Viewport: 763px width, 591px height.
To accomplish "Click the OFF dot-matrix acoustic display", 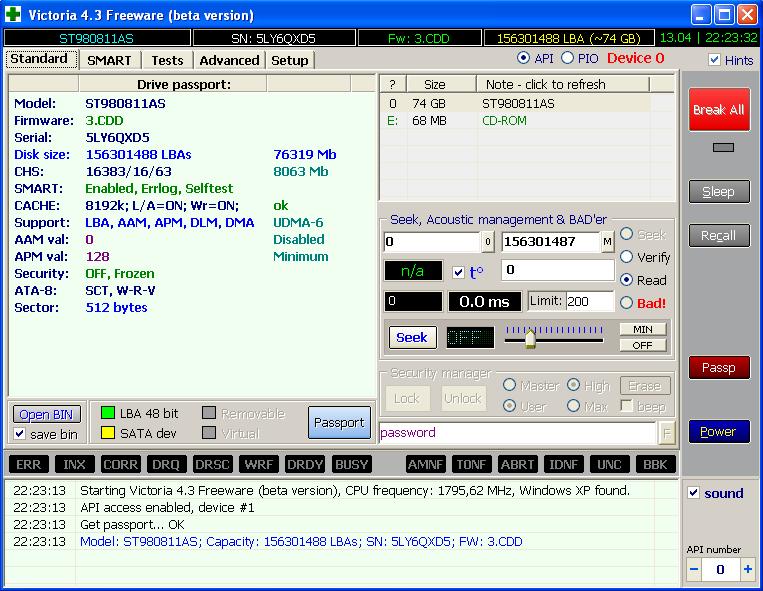I will (470, 337).
